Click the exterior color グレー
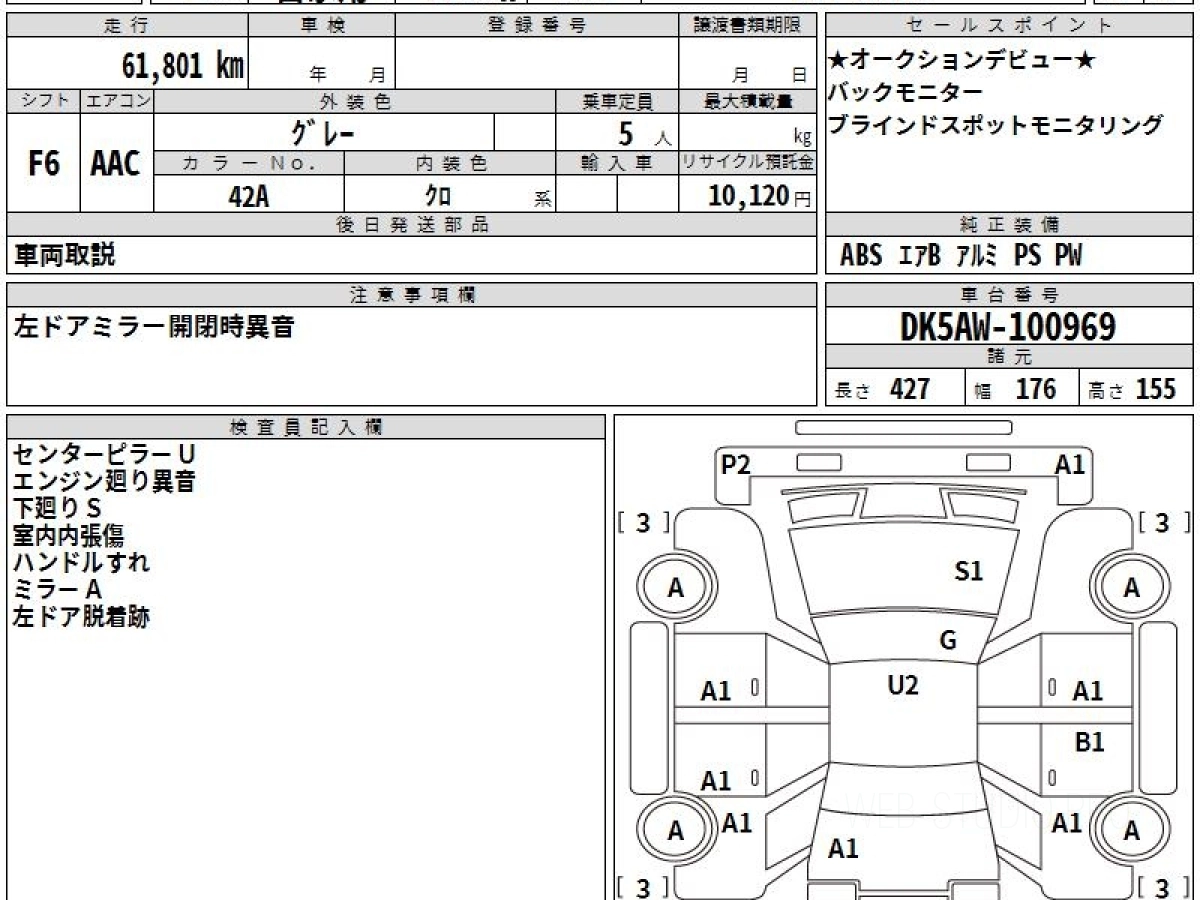 pos(323,132)
